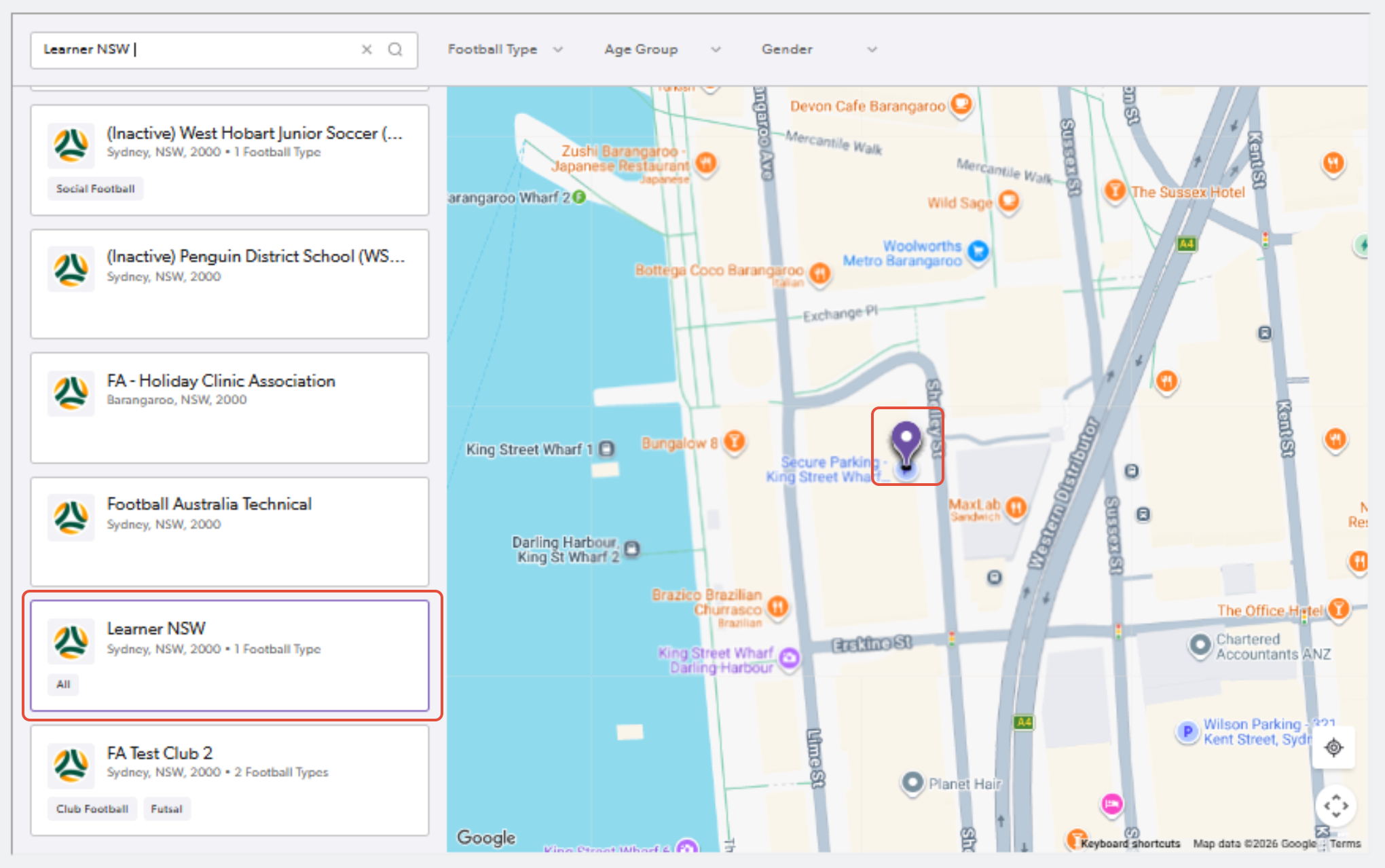
Task: Click the Woolworths Metro shopping marker
Action: pyautogui.click(x=978, y=251)
